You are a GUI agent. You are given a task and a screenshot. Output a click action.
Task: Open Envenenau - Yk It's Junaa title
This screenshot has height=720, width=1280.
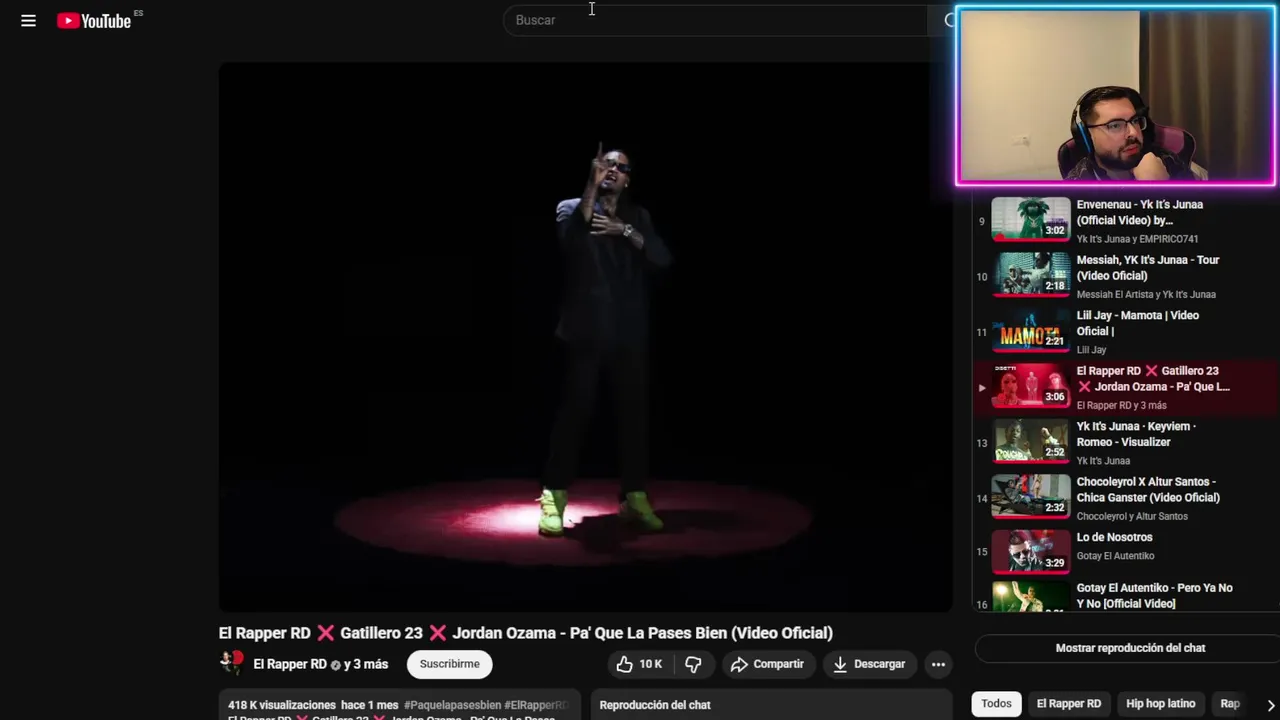(1139, 212)
